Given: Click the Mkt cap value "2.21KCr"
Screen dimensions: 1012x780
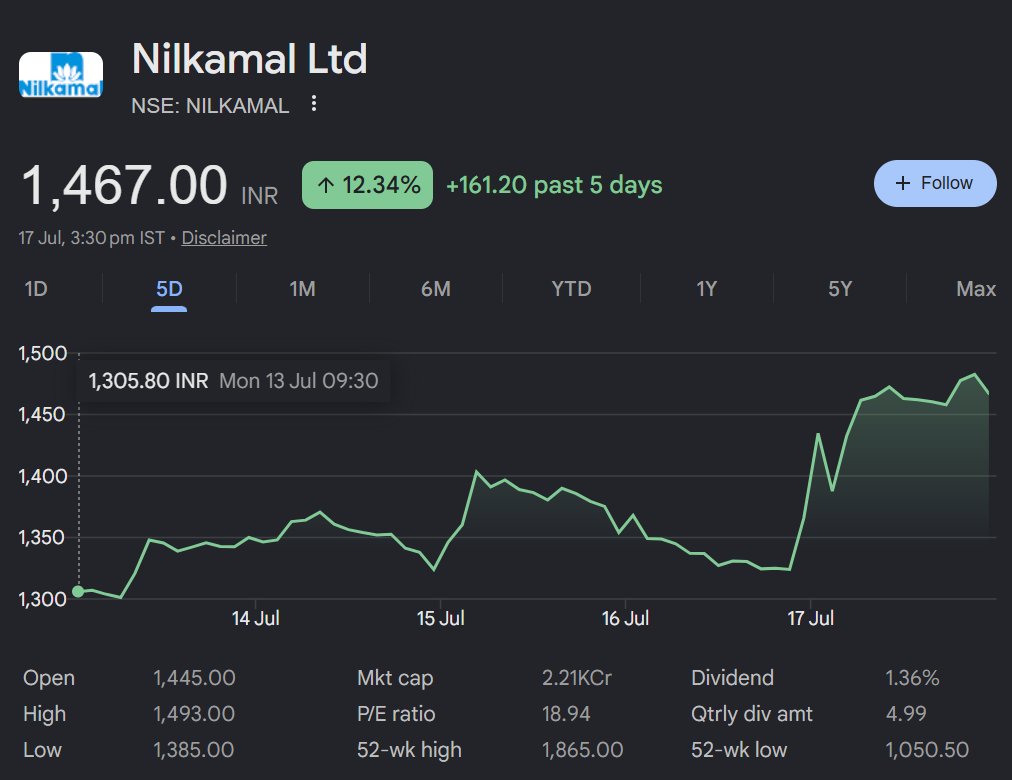Looking at the screenshot, I should click(577, 678).
